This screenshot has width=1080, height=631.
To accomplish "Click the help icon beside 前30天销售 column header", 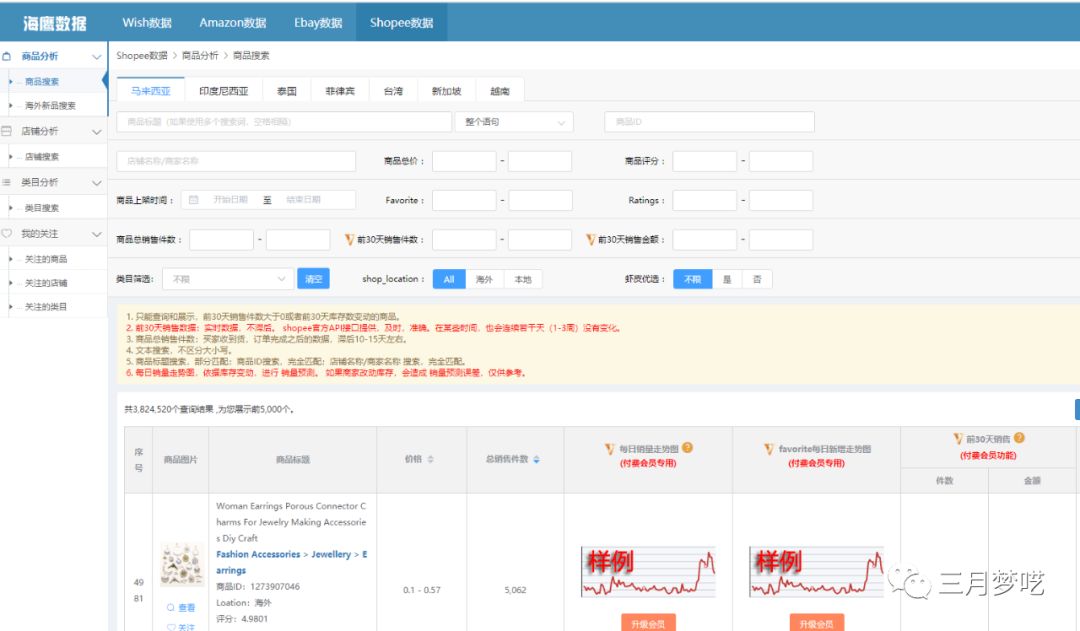I will (1019, 438).
